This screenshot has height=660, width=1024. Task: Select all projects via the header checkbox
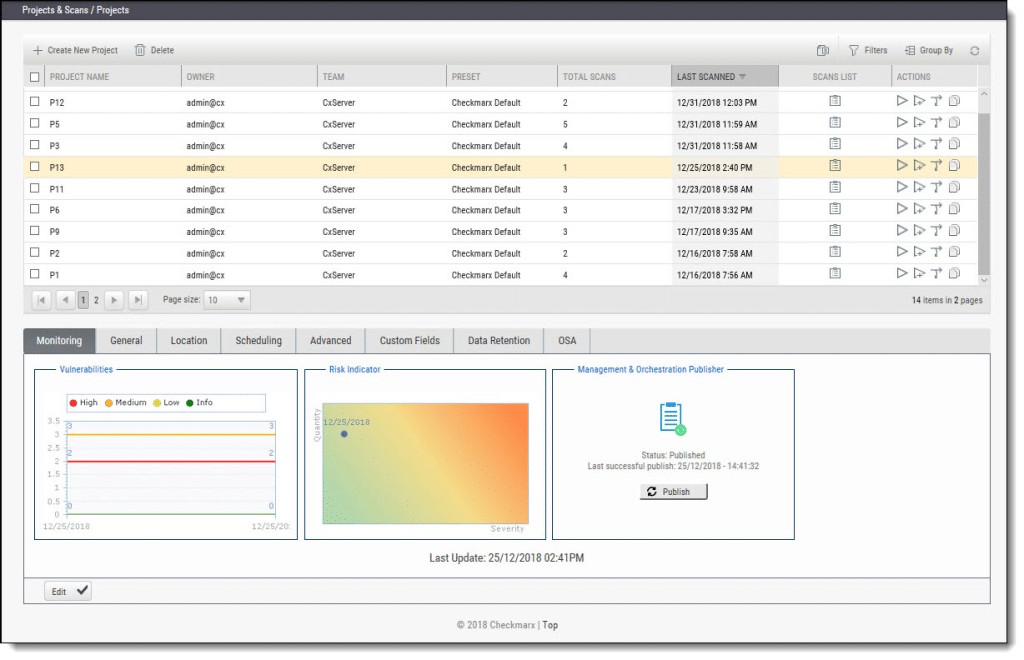click(35, 75)
